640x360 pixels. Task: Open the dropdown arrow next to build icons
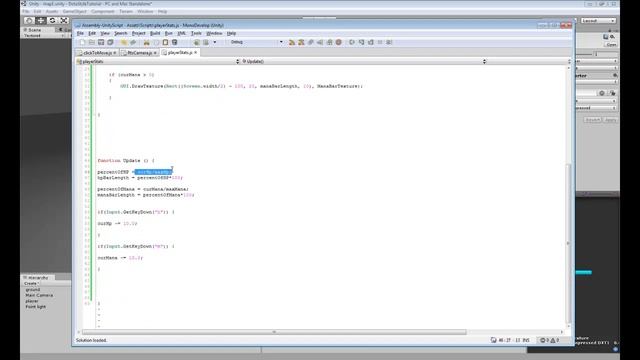point(215,42)
